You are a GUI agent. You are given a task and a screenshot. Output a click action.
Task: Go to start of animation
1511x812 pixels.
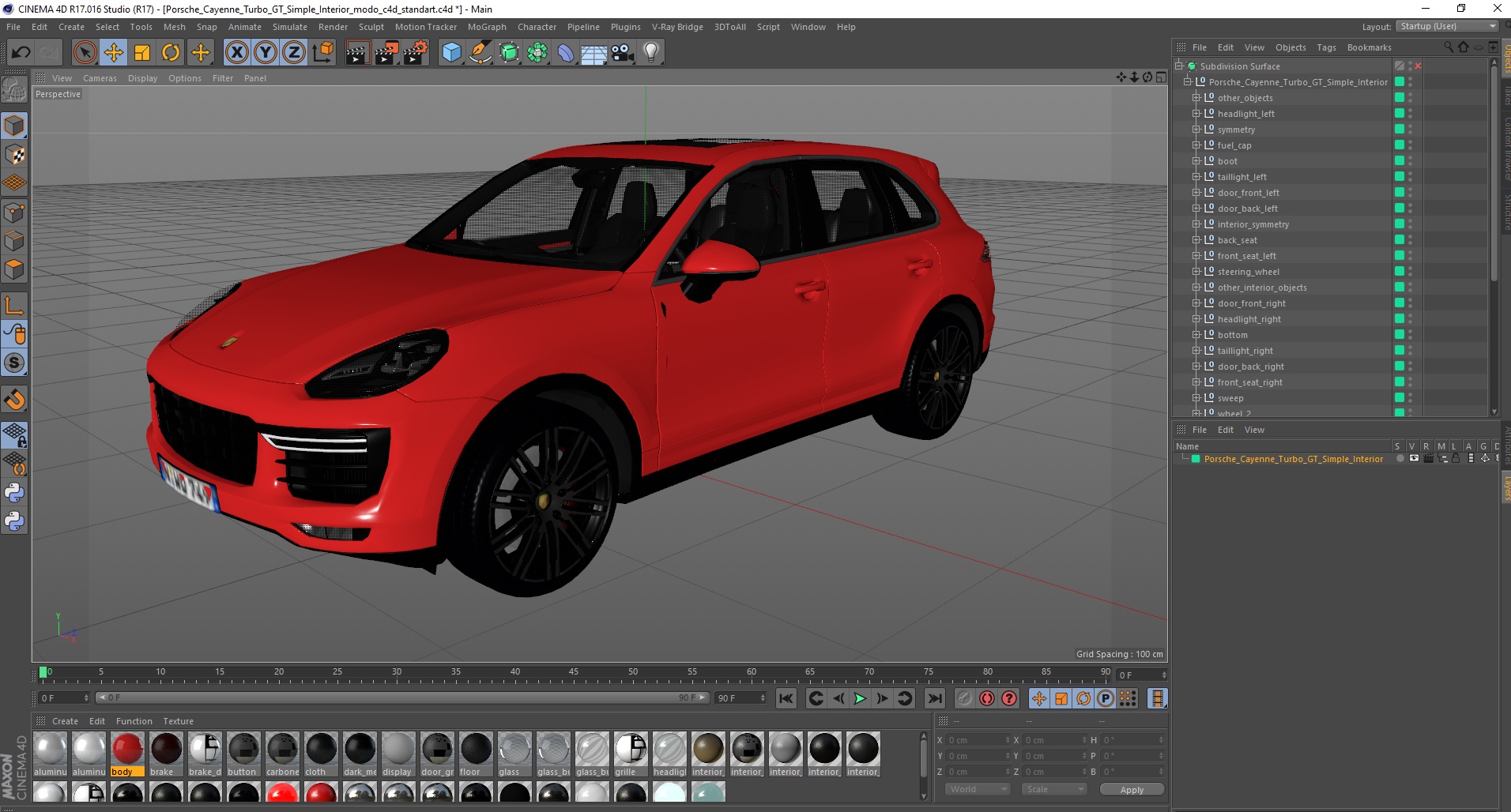click(x=786, y=698)
